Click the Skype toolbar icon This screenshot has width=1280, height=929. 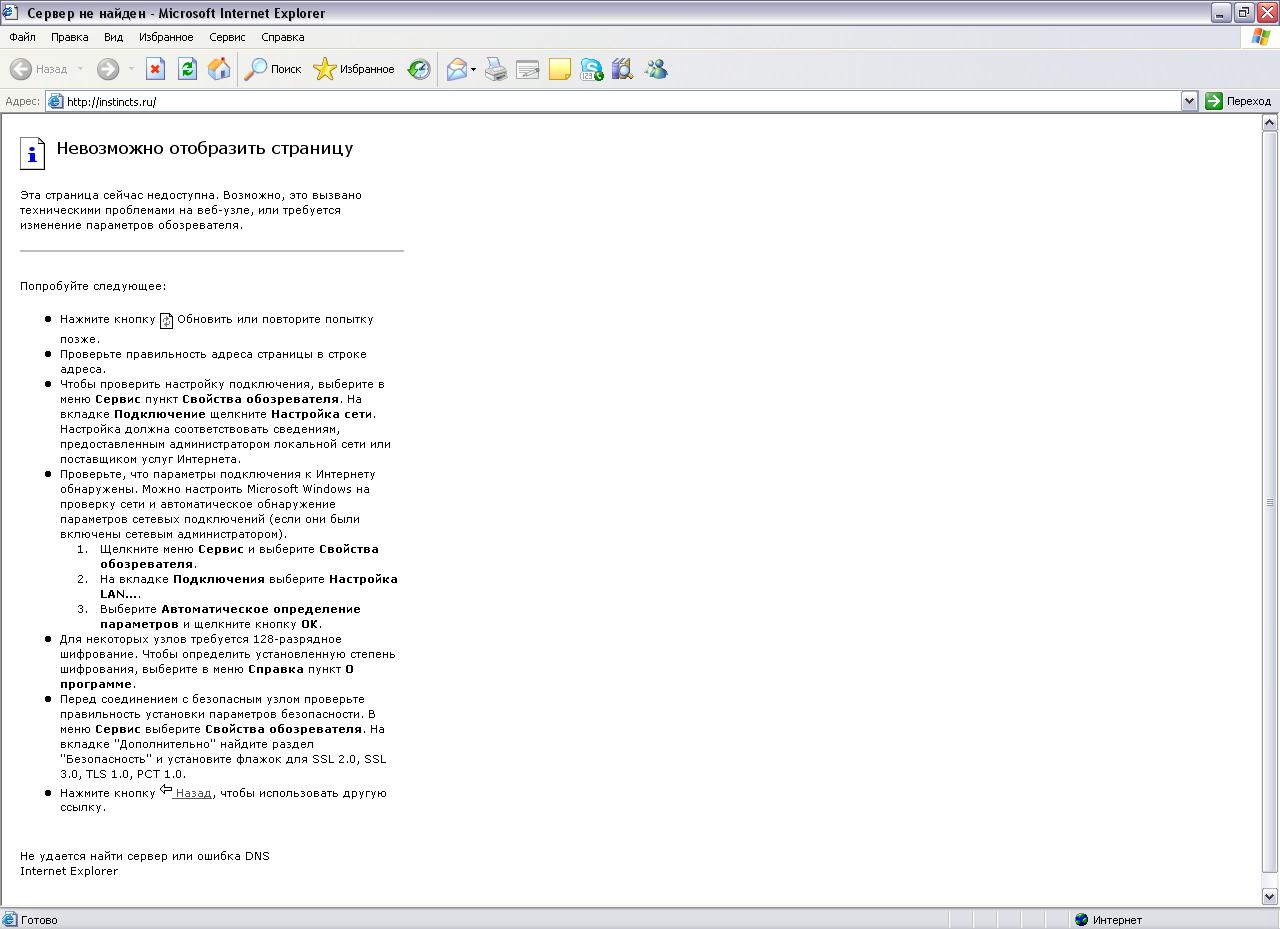click(592, 69)
